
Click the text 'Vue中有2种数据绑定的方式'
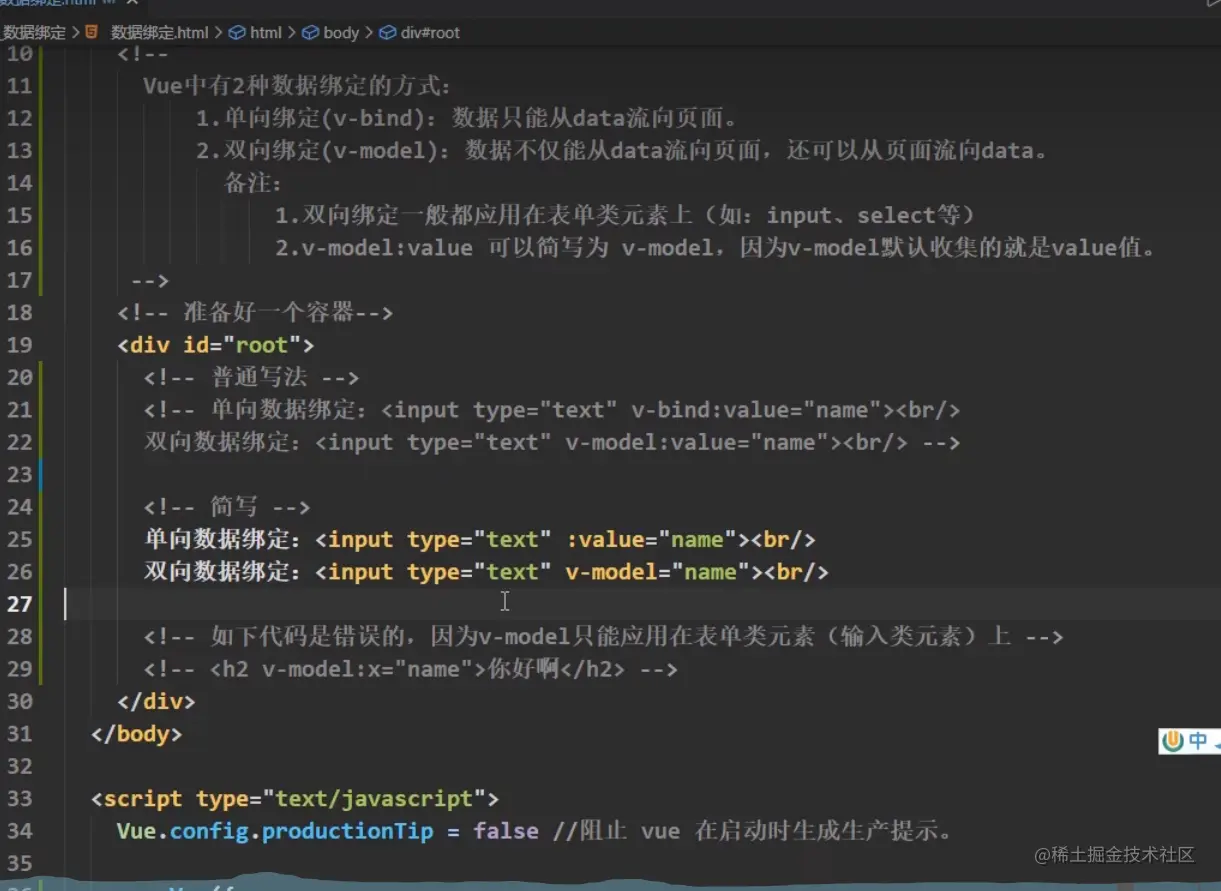click(x=294, y=86)
